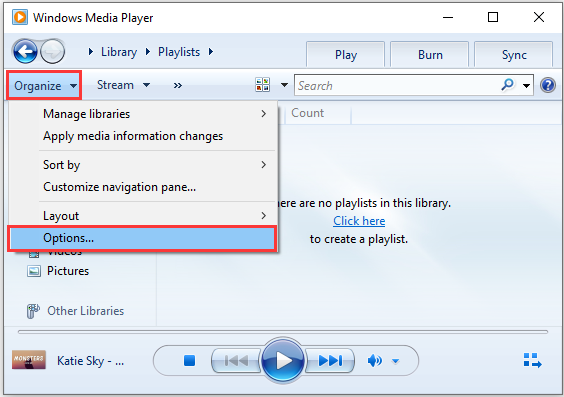
Task: Open the Organize dropdown menu
Action: [44, 86]
